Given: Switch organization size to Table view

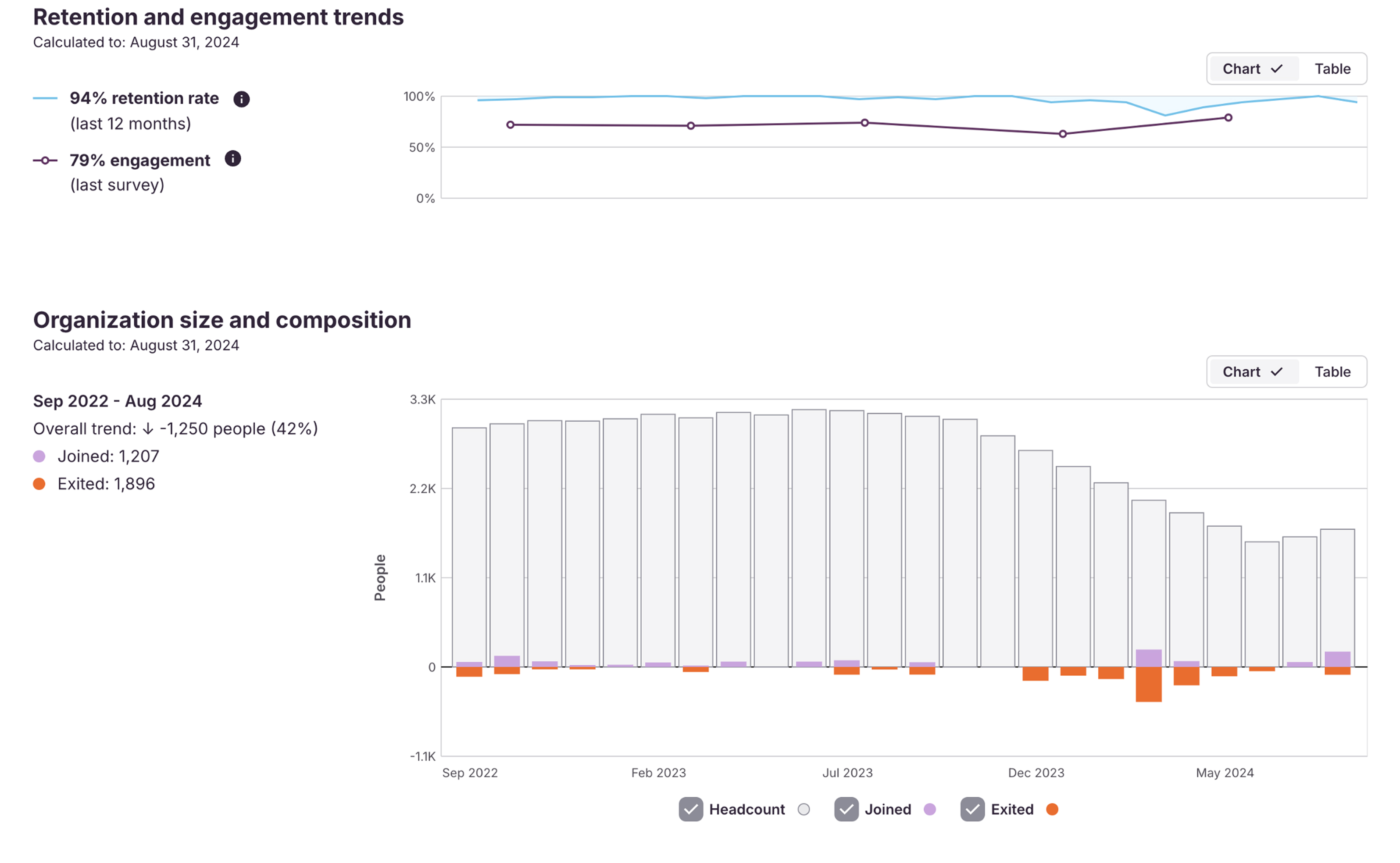Looking at the screenshot, I should tap(1332, 372).
